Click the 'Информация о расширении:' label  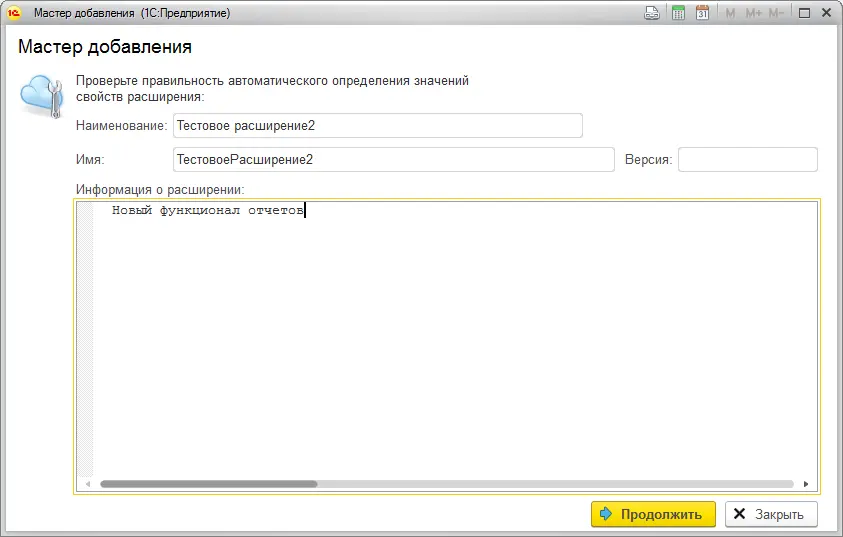(x=160, y=189)
